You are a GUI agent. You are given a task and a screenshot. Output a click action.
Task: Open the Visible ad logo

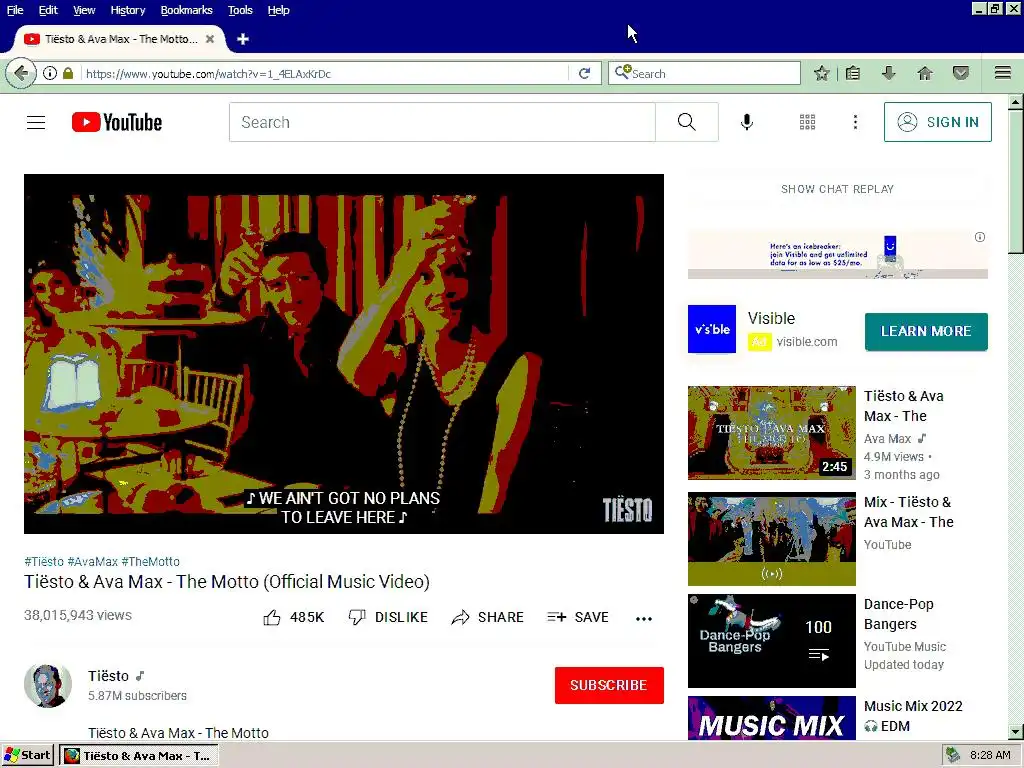tap(712, 329)
